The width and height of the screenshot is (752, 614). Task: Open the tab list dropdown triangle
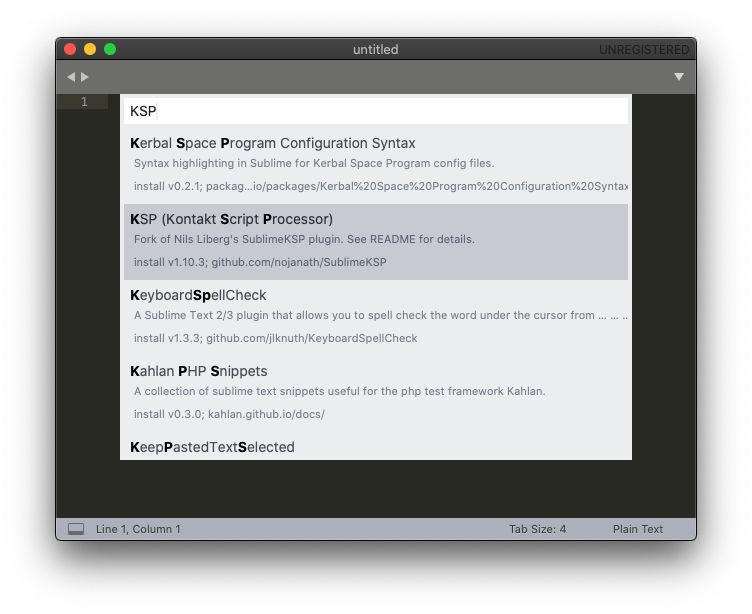pyautogui.click(x=679, y=77)
